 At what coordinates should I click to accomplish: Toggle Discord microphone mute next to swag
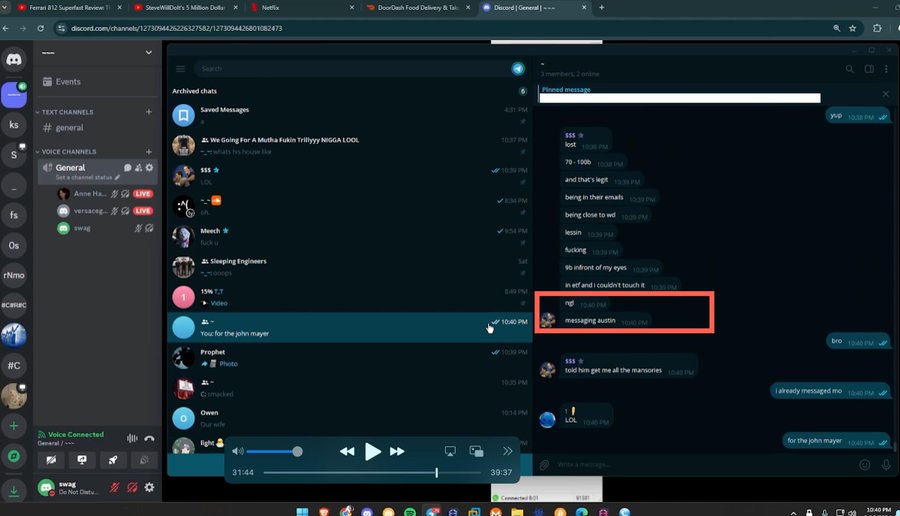[115, 487]
